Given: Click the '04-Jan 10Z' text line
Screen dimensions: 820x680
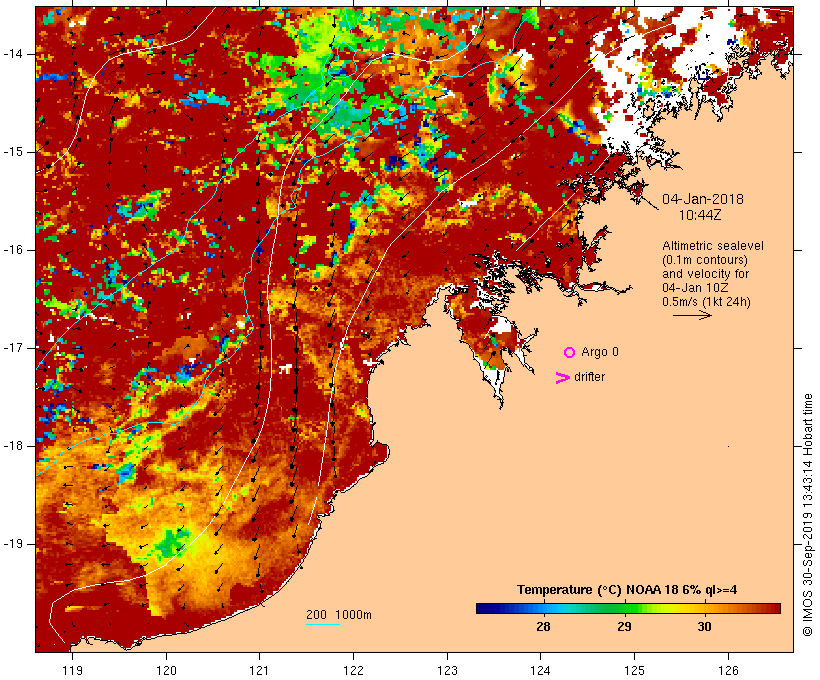Looking at the screenshot, I should (x=696, y=288).
